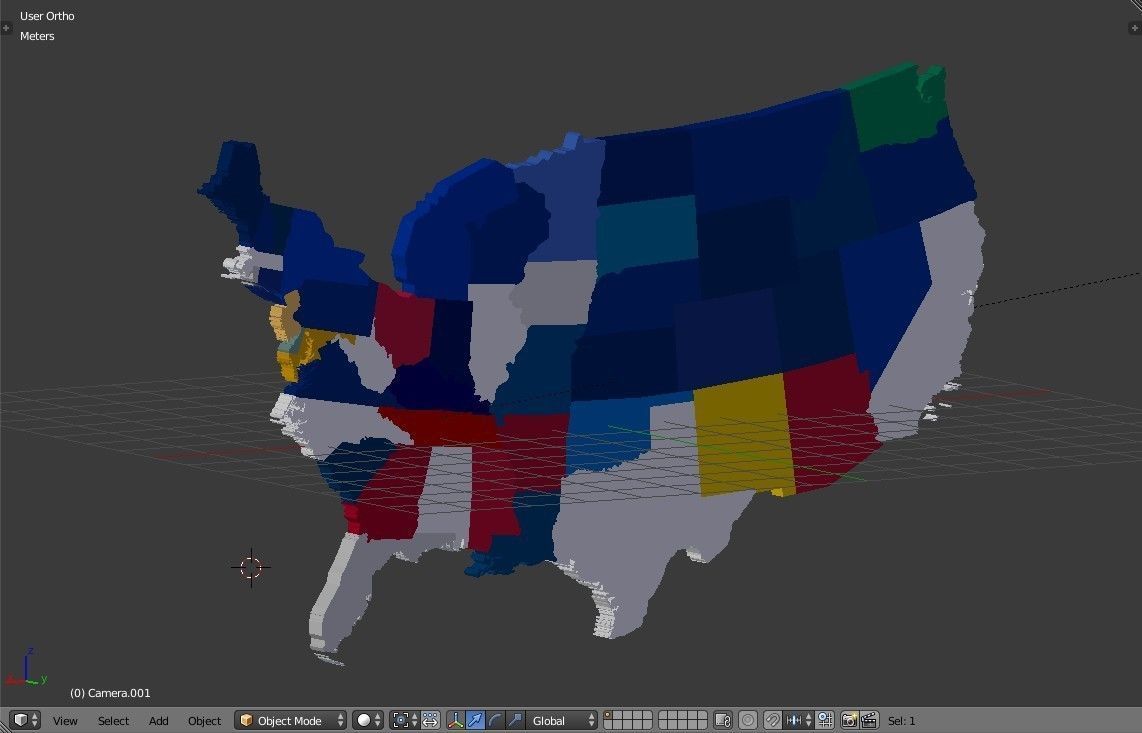
Task: Click the User Ortho view label
Action: [47, 16]
